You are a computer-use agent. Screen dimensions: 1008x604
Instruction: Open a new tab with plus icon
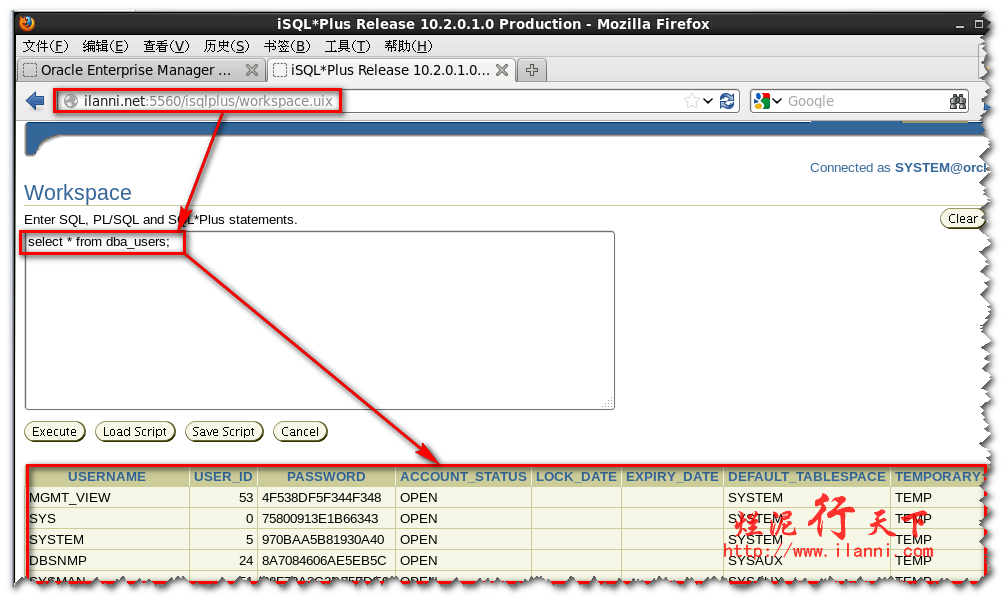tap(532, 70)
